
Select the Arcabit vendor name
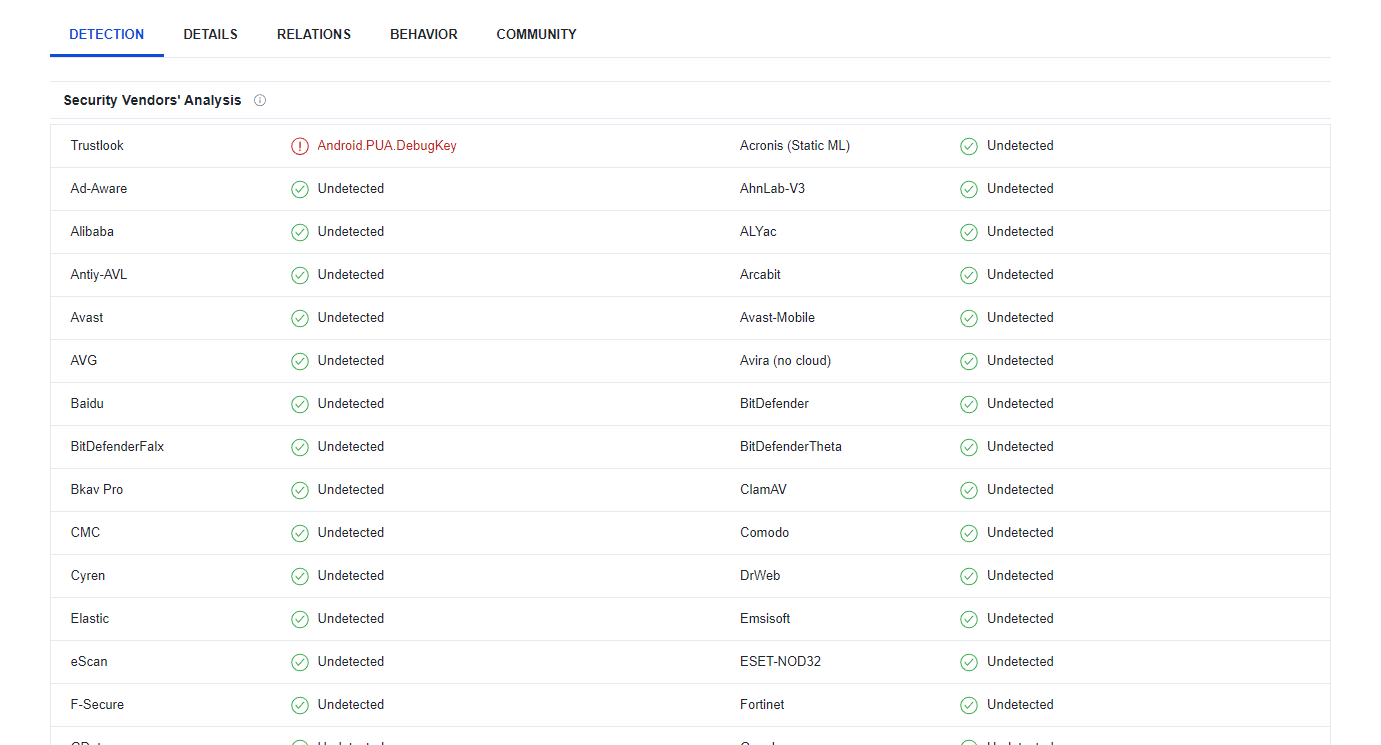[760, 275]
